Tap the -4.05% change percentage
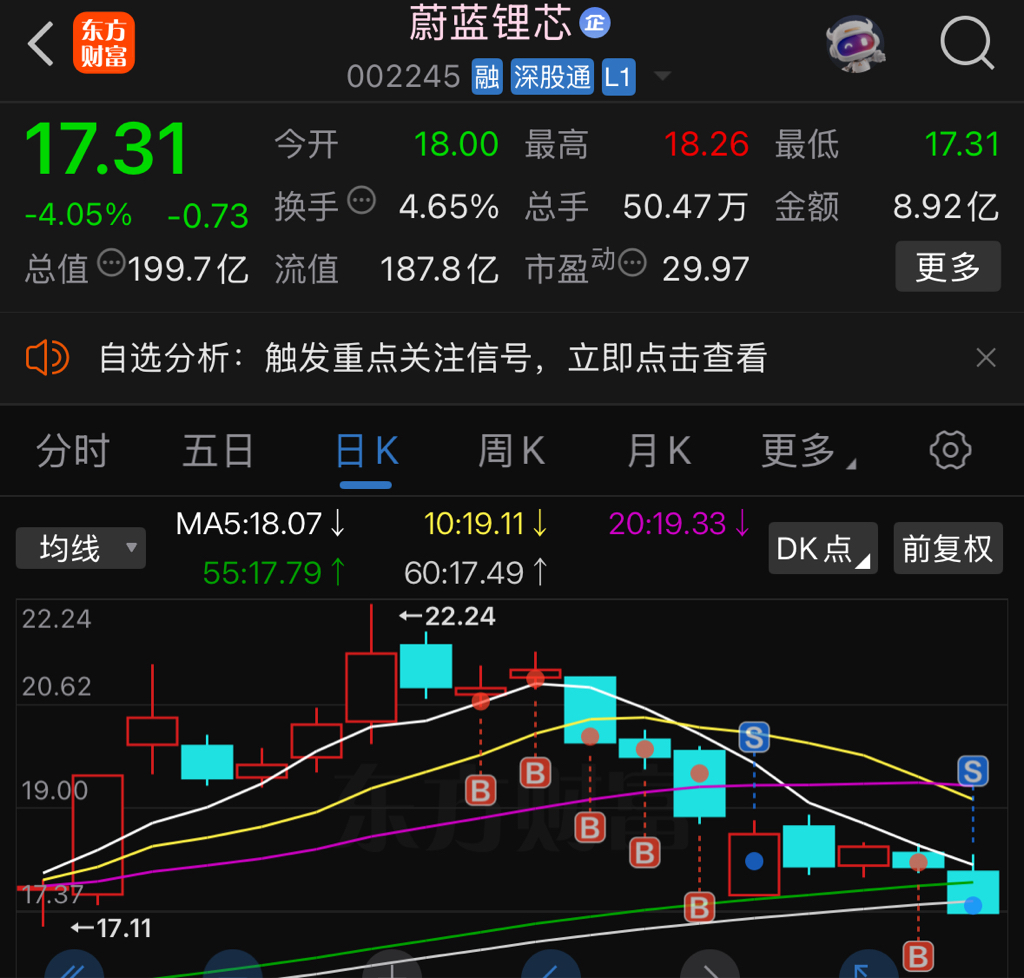The width and height of the screenshot is (1024, 978). (78, 215)
